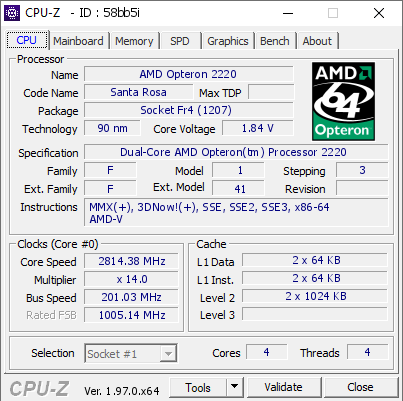Open the Tools dropdown arrow

point(235,388)
